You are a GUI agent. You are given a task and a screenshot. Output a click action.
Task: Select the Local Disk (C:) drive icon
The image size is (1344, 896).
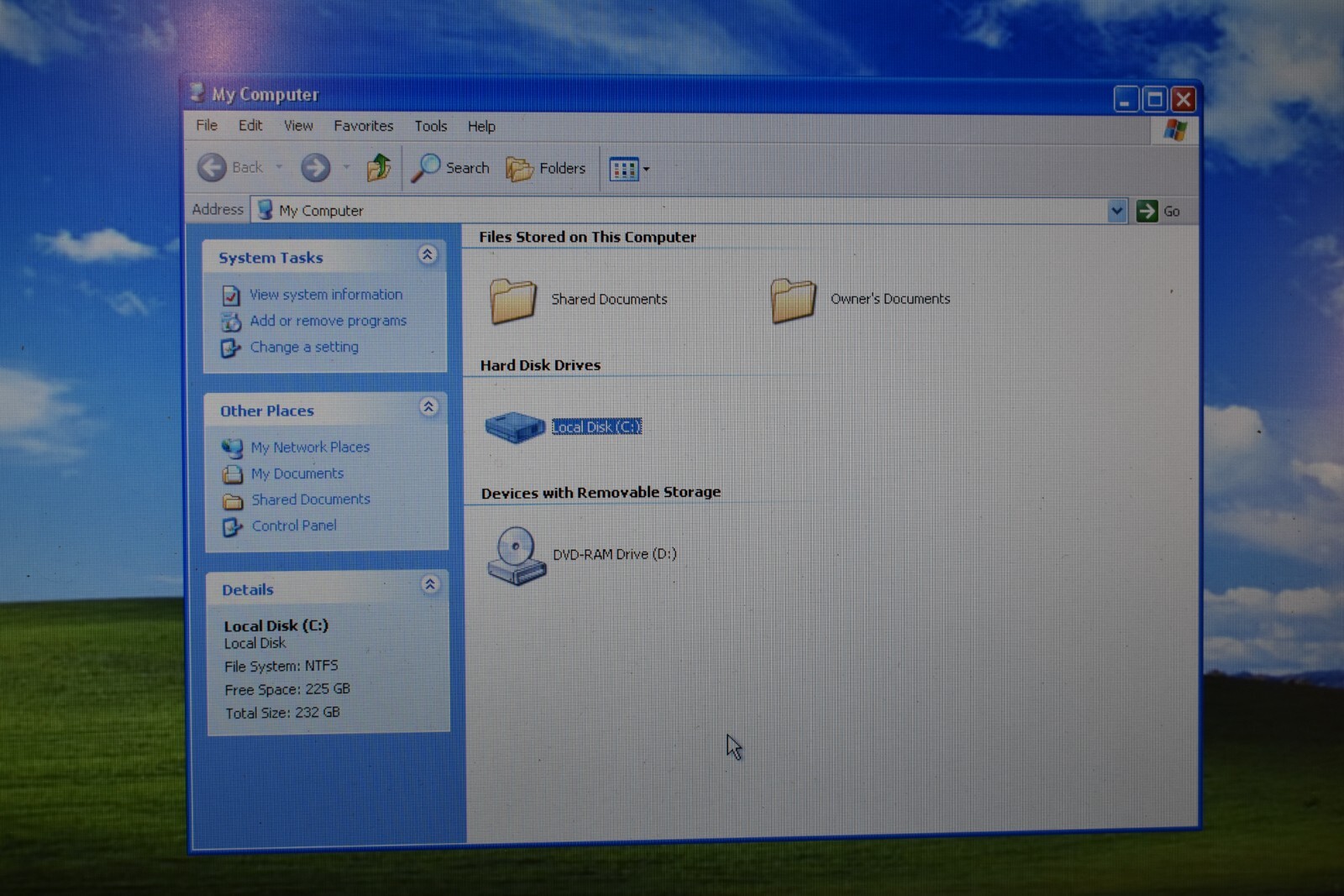point(515,427)
